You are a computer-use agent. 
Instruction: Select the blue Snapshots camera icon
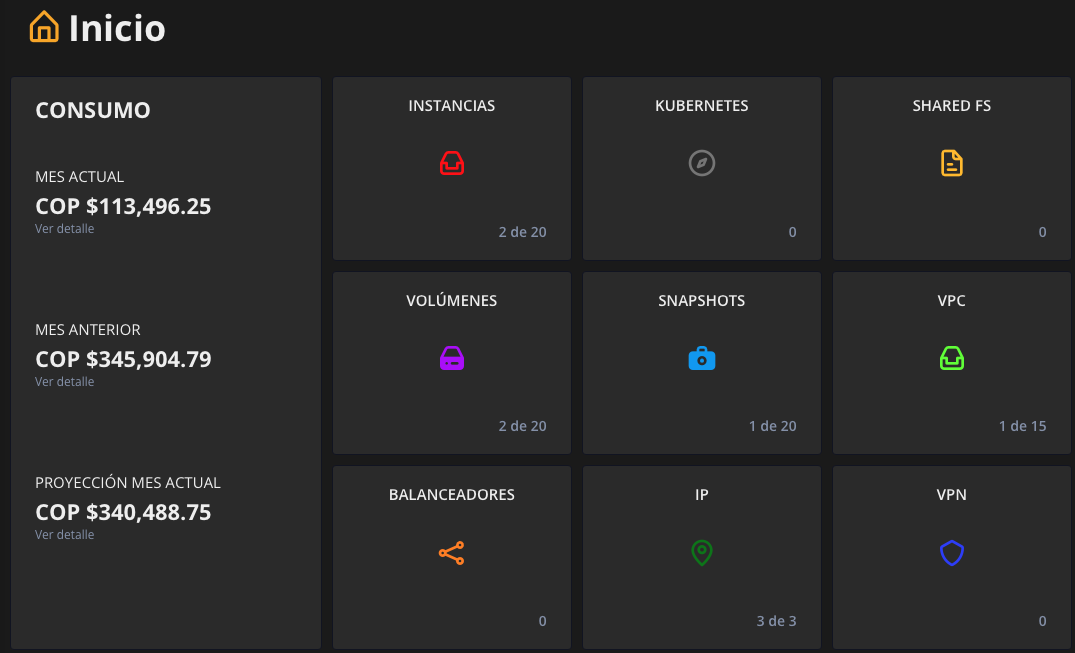click(x=701, y=357)
